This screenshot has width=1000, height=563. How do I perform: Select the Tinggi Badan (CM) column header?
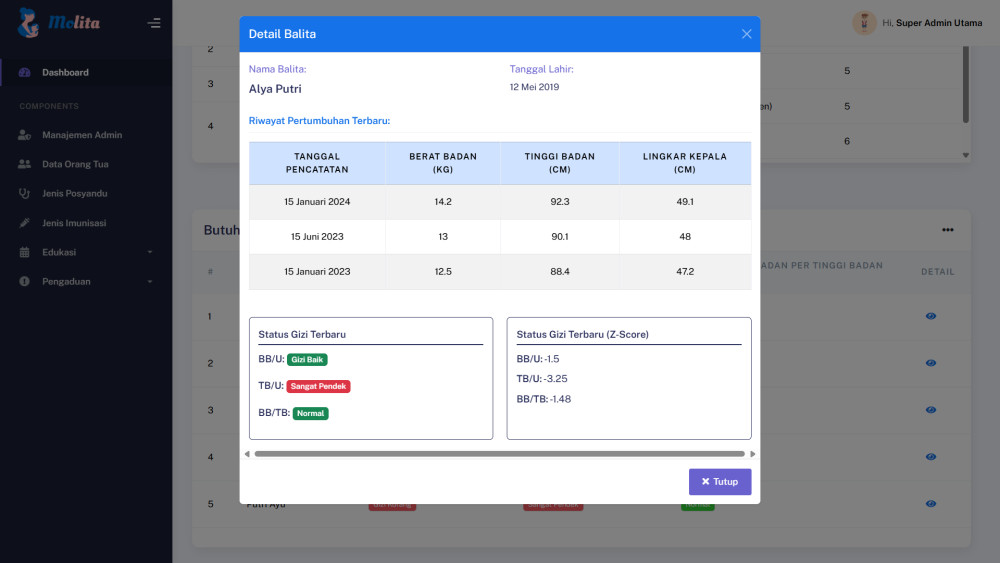559,163
